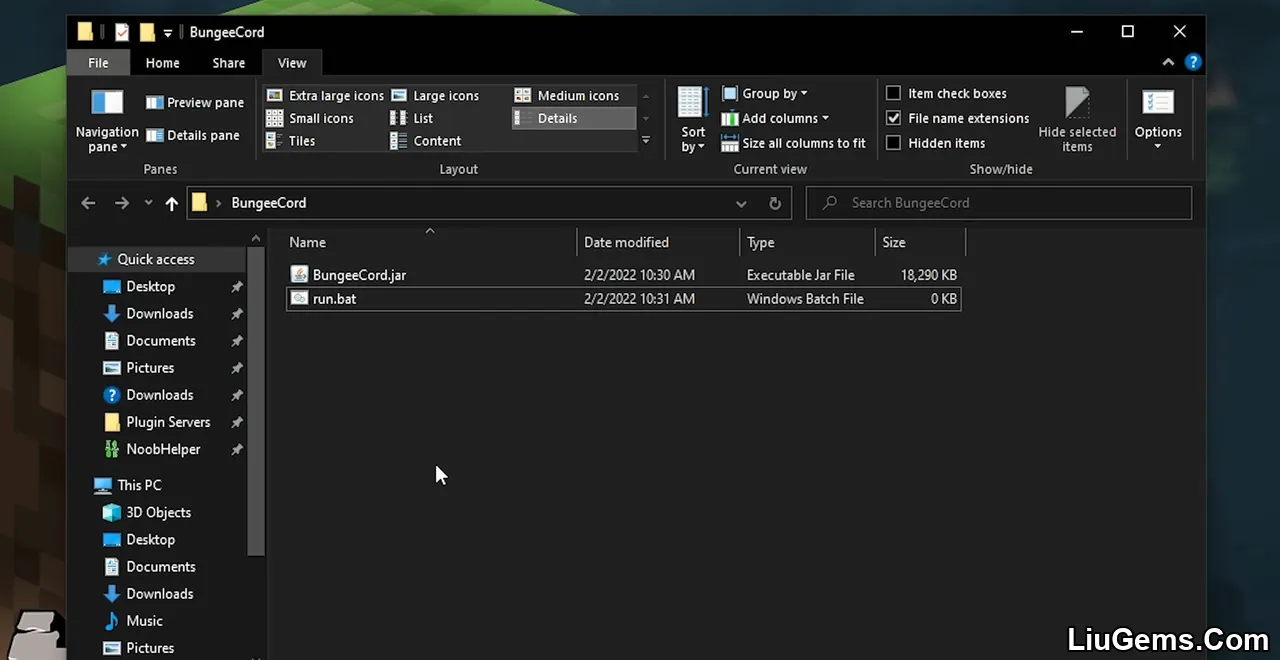Select List layout

point(412,118)
